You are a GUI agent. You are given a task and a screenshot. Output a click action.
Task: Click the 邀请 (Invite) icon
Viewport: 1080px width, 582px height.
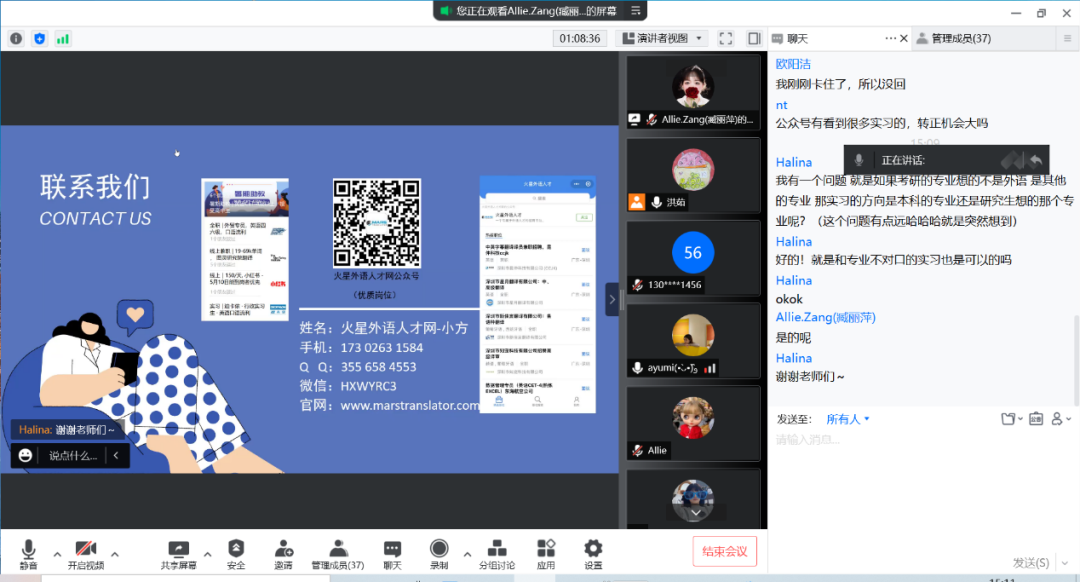(284, 549)
